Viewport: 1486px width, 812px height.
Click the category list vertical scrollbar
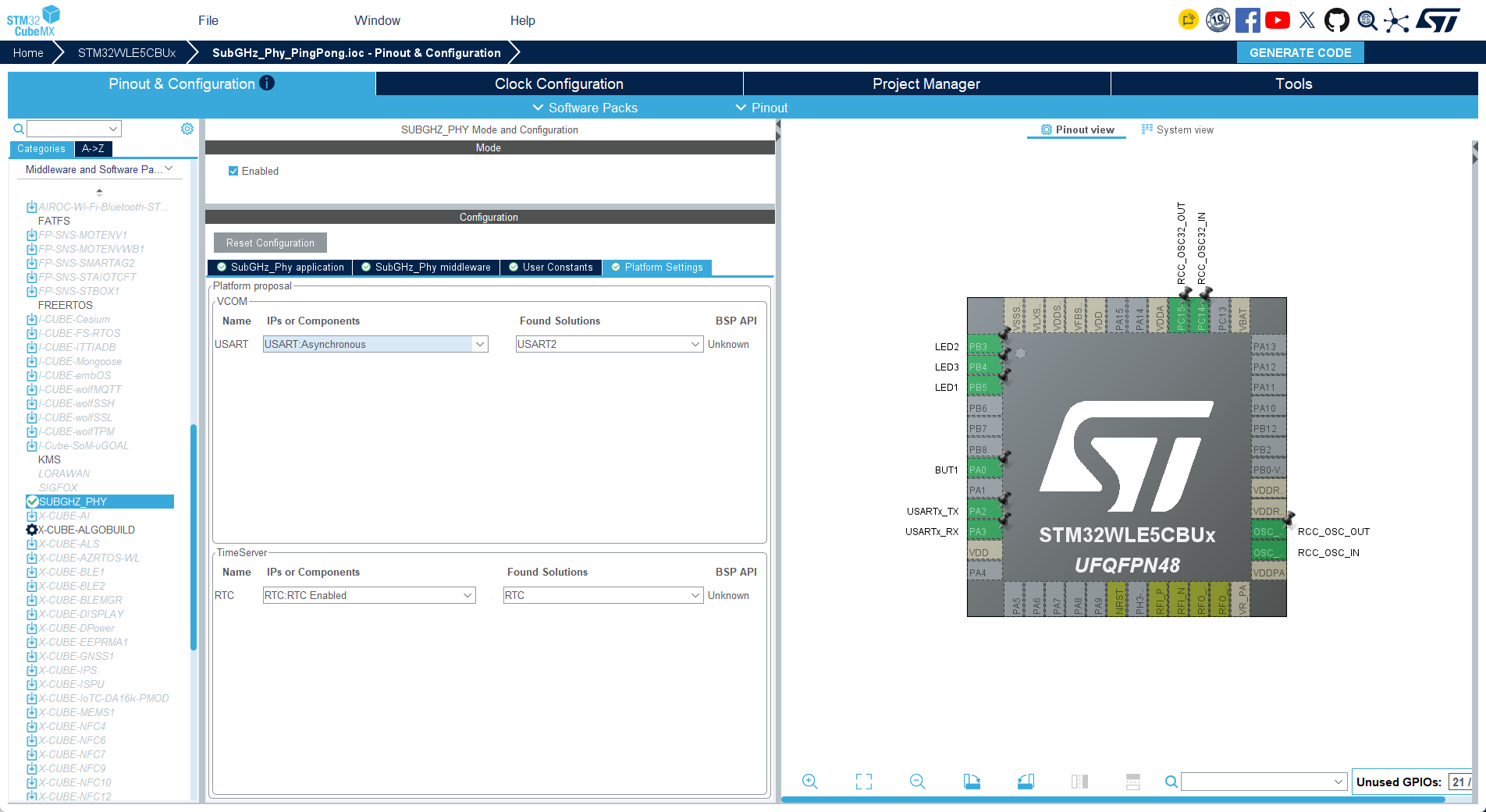[x=194, y=537]
